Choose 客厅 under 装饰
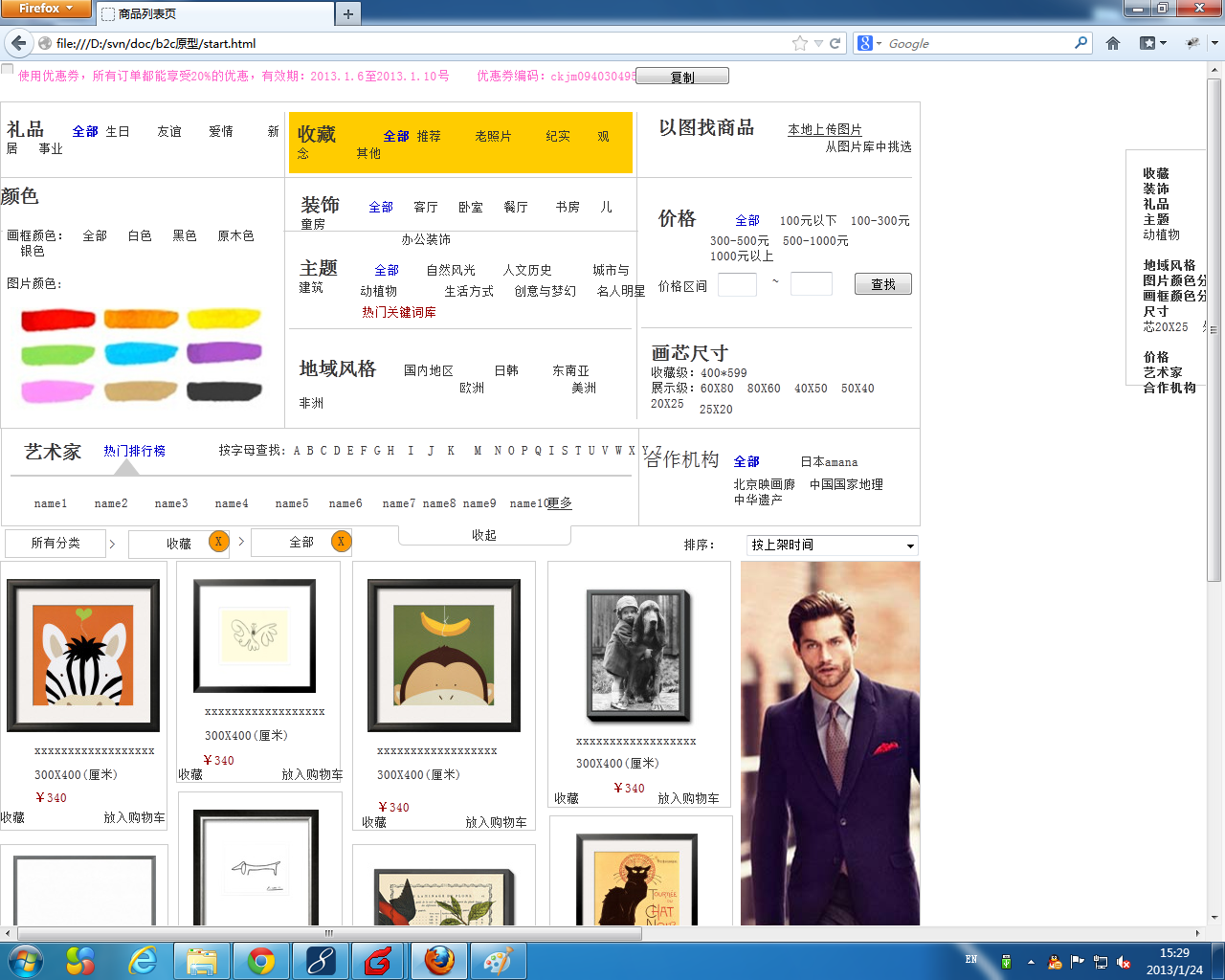The image size is (1225, 980). point(426,207)
